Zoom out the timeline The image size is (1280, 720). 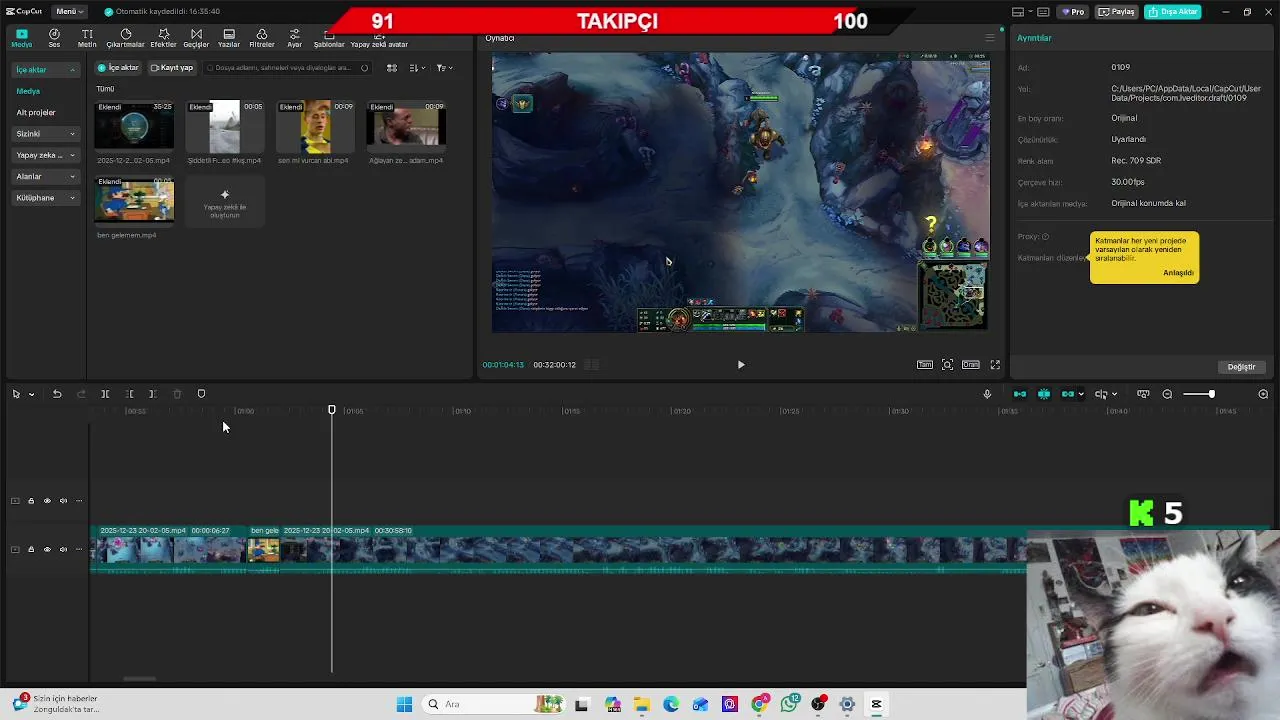point(1167,394)
